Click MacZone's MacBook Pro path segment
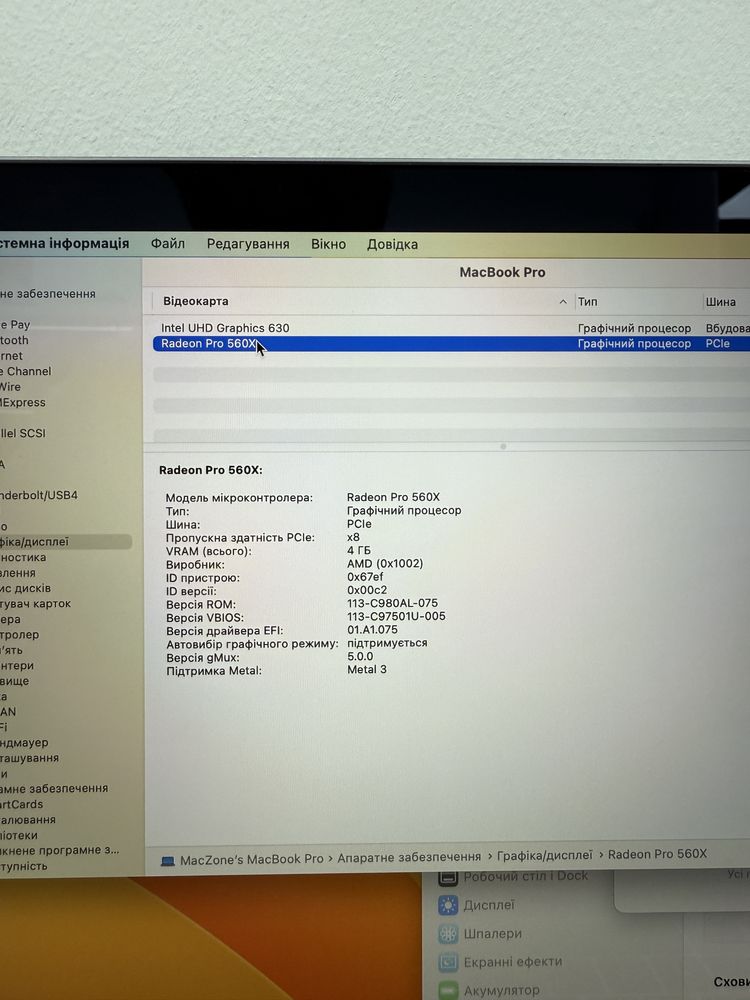750x1000 pixels. click(251, 859)
